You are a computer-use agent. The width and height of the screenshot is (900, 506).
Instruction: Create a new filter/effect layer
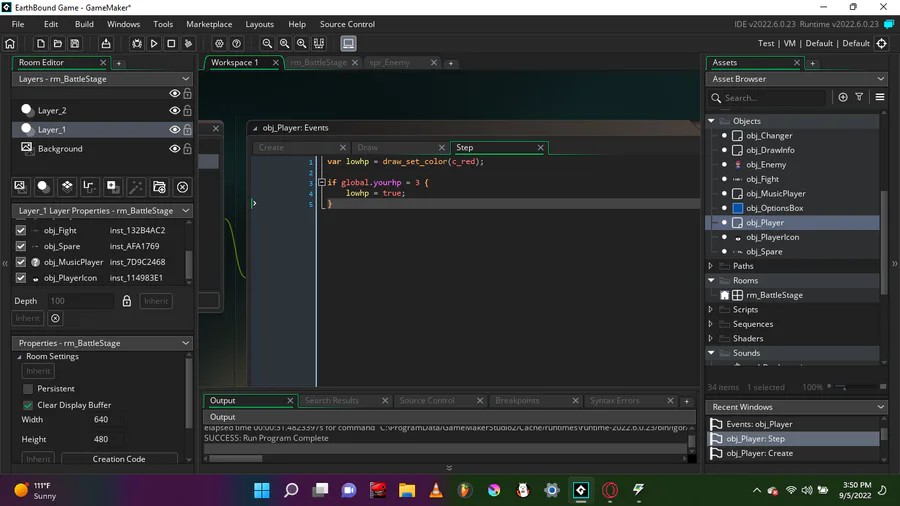[x=136, y=186]
